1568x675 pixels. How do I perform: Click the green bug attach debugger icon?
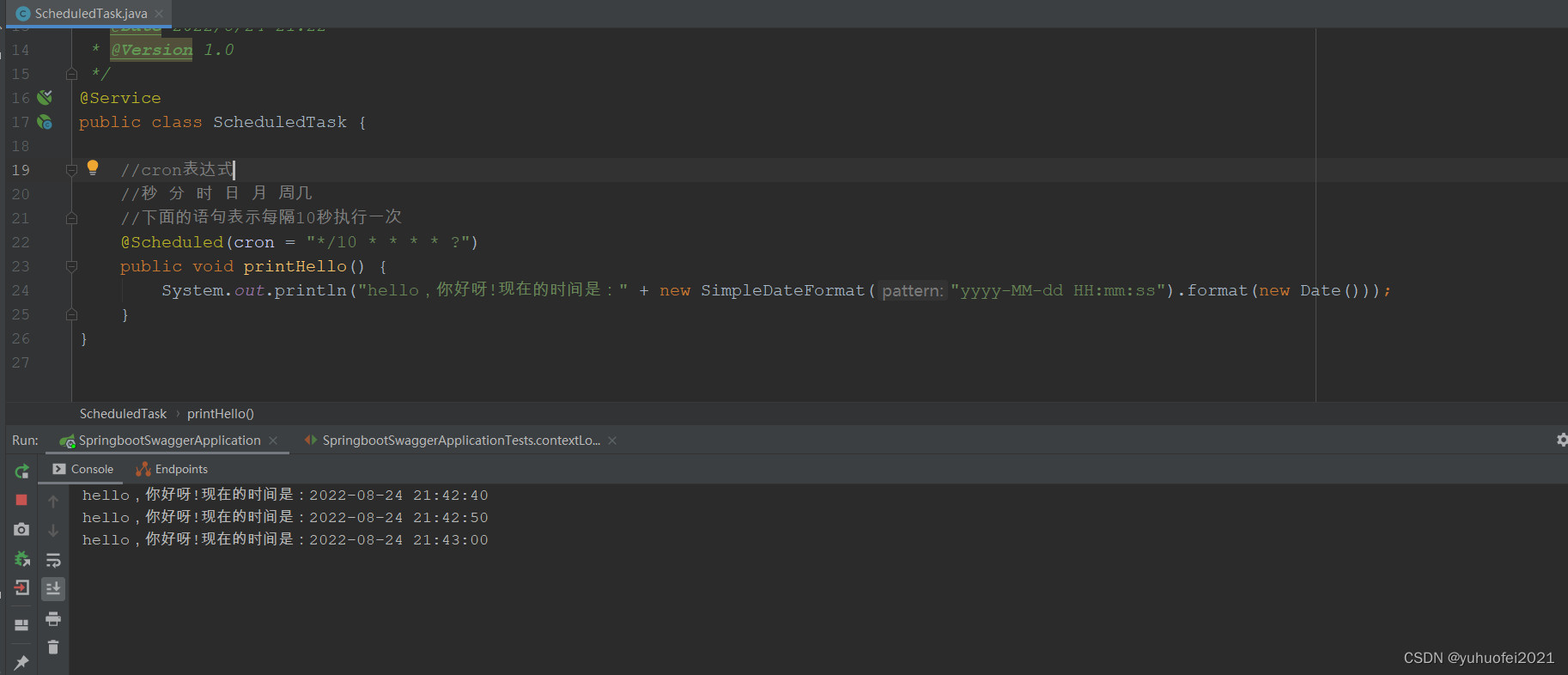click(x=21, y=559)
